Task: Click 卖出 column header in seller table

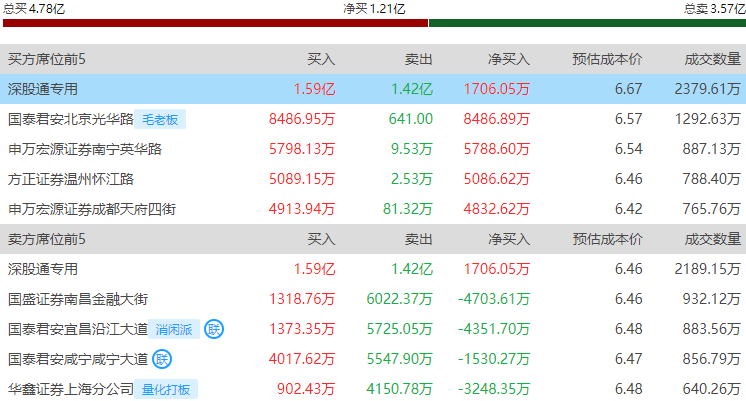Action: (x=419, y=239)
